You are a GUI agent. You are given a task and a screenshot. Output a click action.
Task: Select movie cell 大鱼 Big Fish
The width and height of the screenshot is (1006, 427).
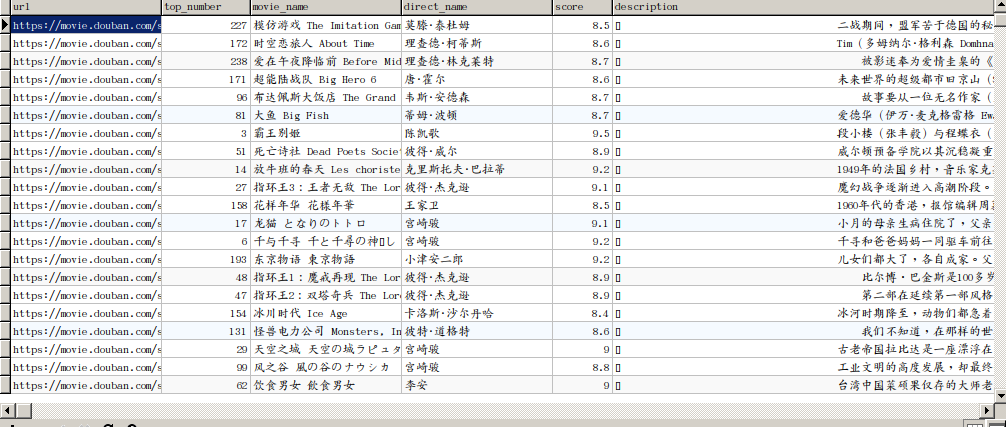(x=326, y=115)
